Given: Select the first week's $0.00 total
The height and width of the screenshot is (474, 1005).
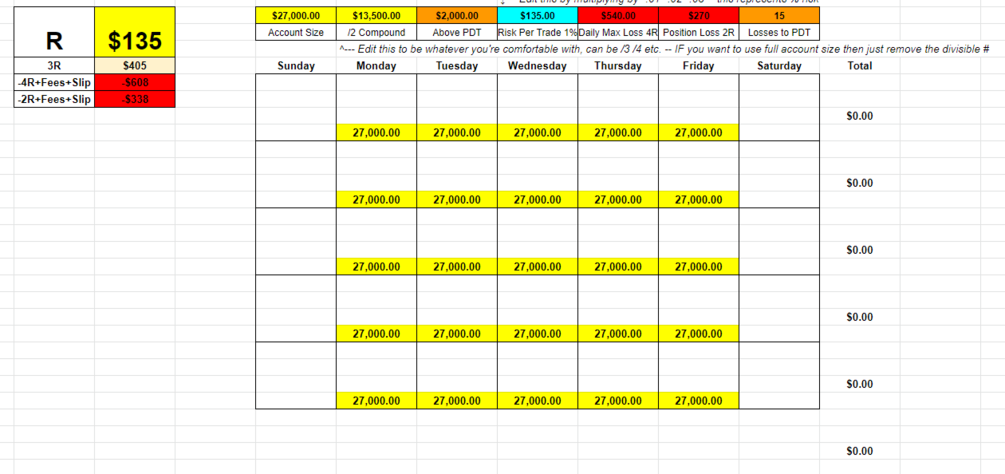Looking at the screenshot, I should [x=860, y=116].
